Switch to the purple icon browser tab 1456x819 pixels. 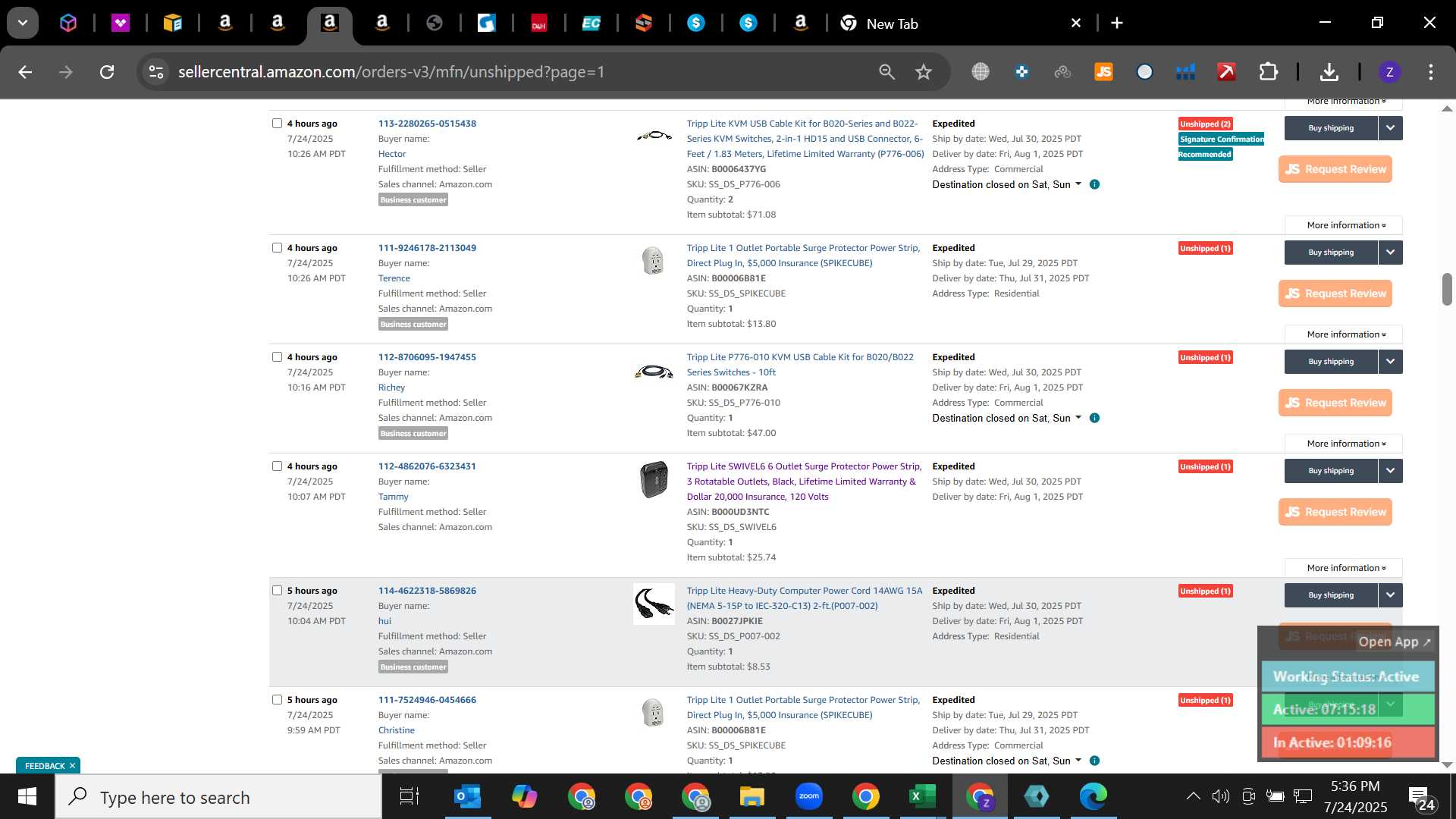120,24
